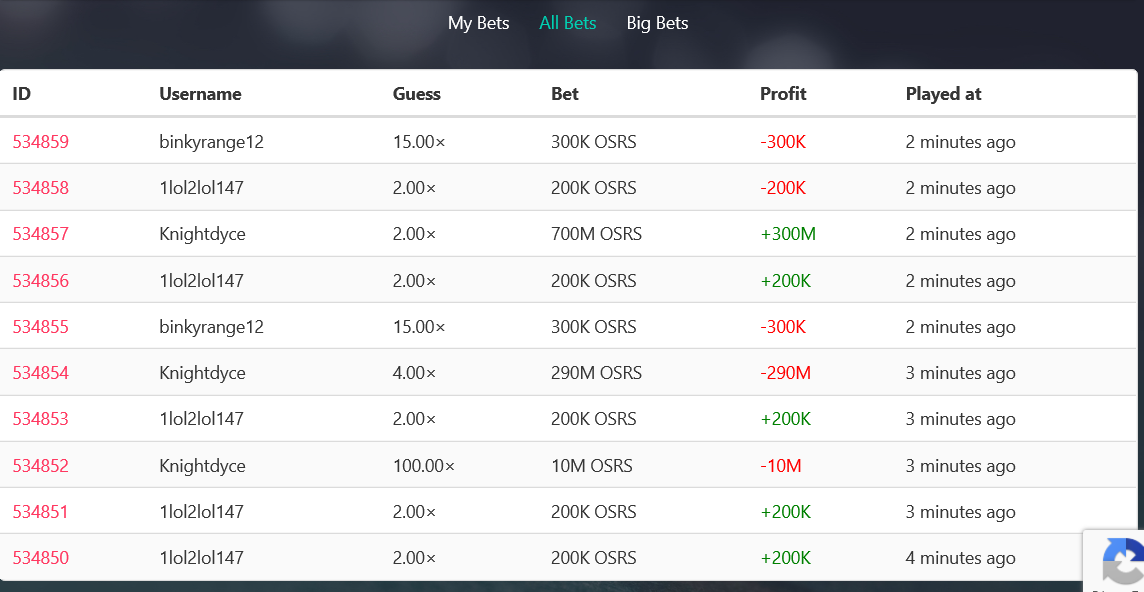Open bet ID 534858 link
This screenshot has height=592, width=1144.
[41, 188]
